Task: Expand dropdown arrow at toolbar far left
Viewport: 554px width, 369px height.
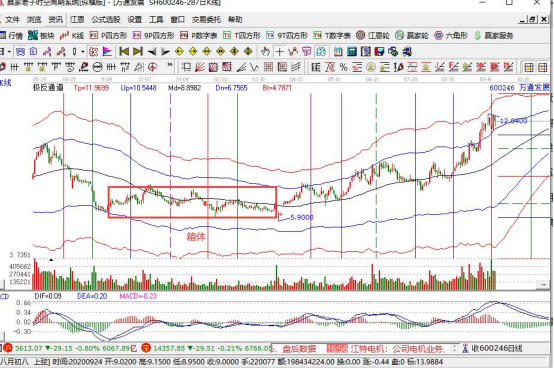Action: pyautogui.click(x=9, y=52)
